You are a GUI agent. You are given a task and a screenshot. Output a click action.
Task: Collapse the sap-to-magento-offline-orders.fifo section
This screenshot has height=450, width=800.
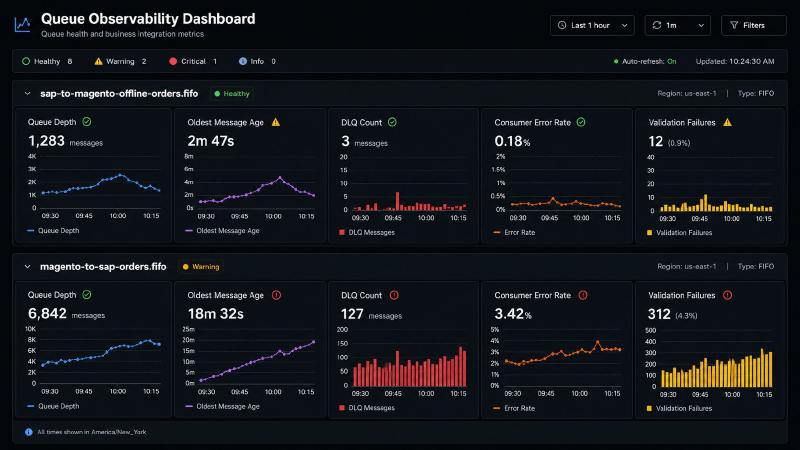click(28, 94)
